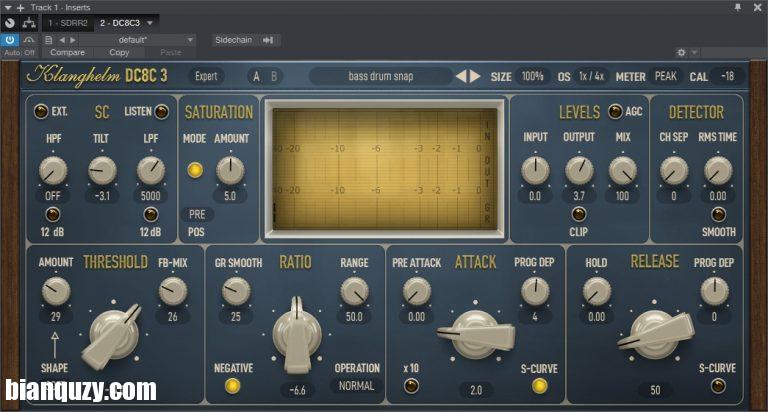Open the default preset dropdown
Image resolution: width=768 pixels, height=412 pixels.
click(137, 40)
